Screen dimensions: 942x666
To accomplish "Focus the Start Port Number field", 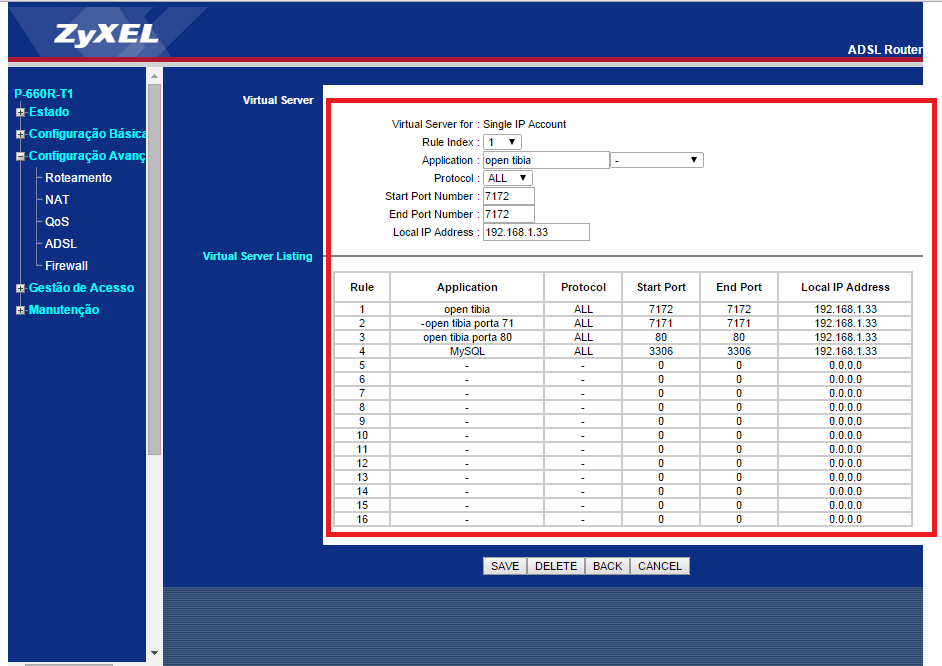I will click(509, 196).
